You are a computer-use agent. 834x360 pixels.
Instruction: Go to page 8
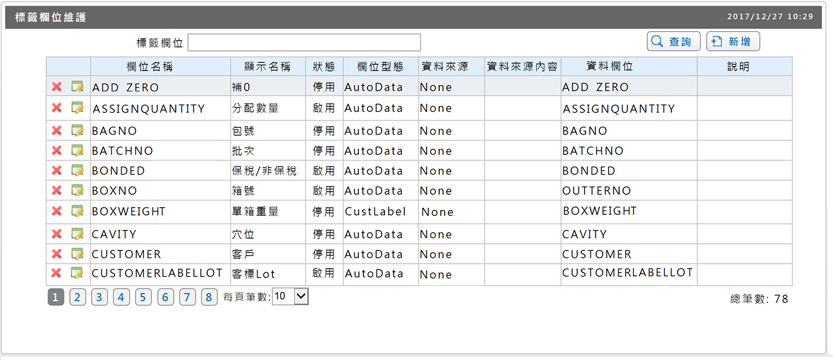tap(210, 297)
